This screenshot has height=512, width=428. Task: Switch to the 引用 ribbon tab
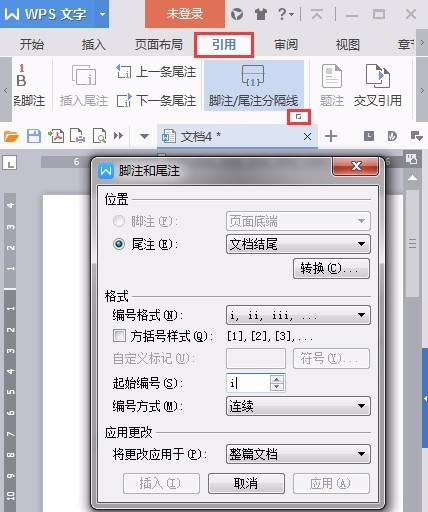coord(224,45)
